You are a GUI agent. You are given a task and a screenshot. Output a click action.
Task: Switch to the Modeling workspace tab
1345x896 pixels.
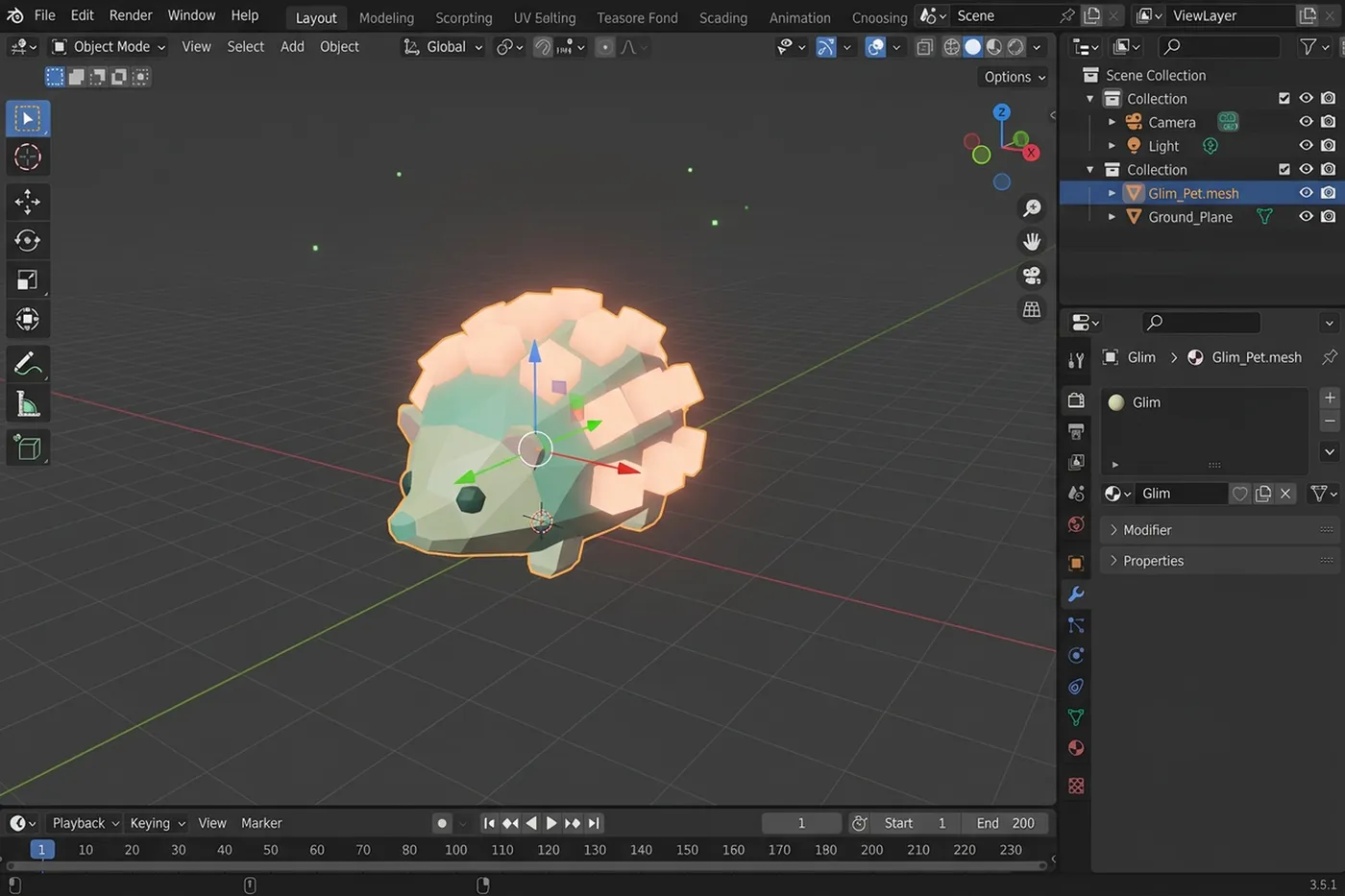click(x=386, y=17)
